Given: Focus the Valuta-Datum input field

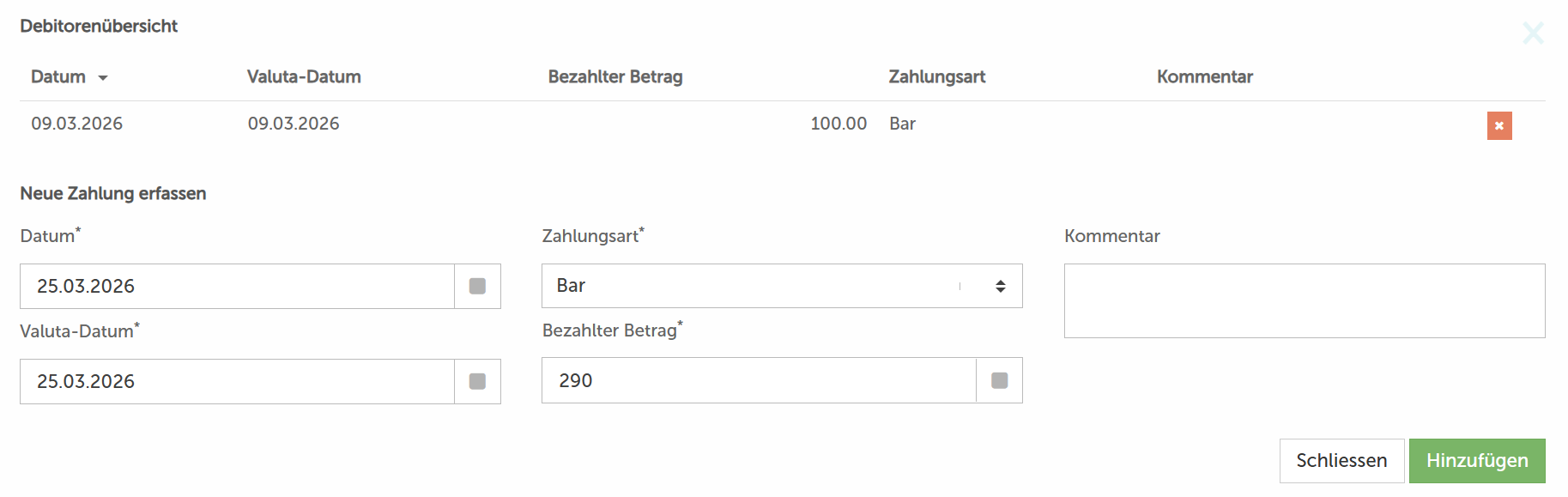Looking at the screenshot, I should click(237, 381).
